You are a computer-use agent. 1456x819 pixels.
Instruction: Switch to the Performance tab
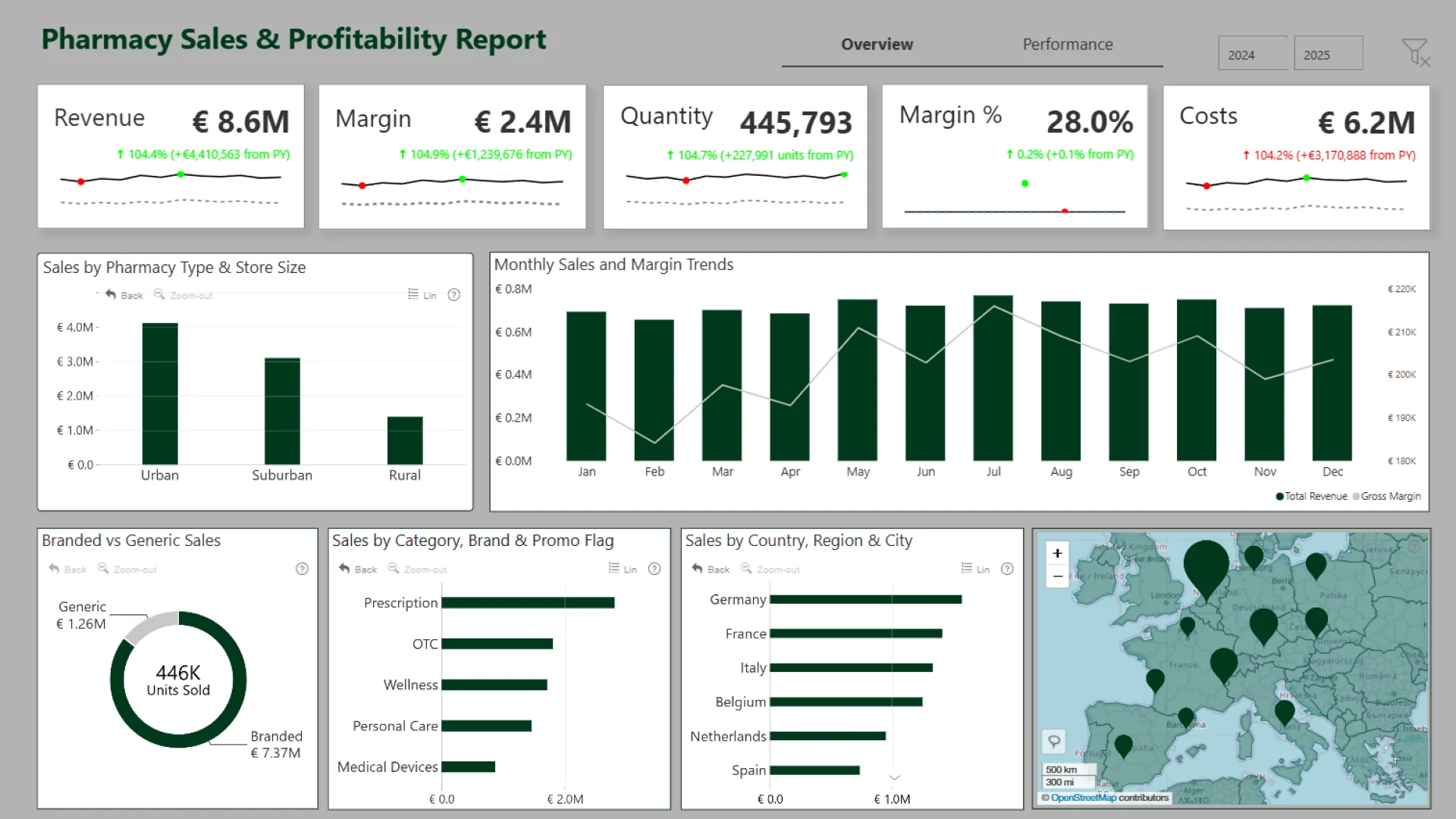click(1067, 45)
